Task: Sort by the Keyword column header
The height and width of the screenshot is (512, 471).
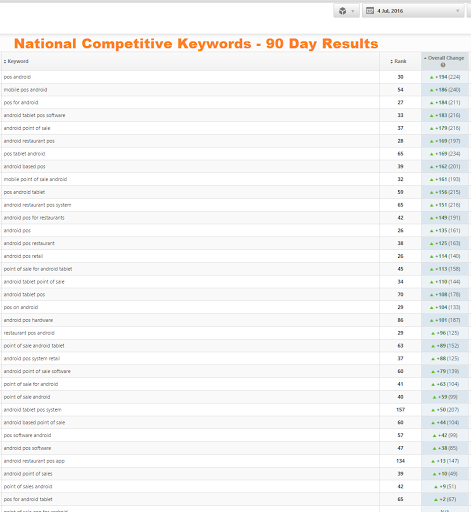Action: [16, 61]
